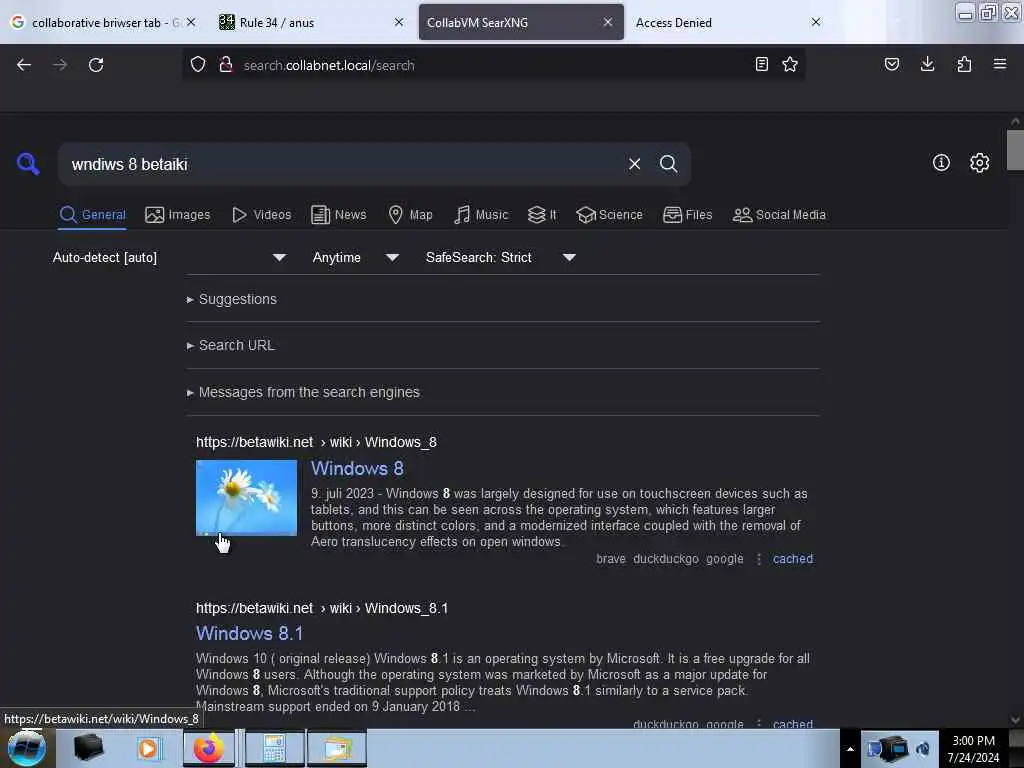This screenshot has height=768, width=1024.
Task: Expand the Suggestions section
Action: (x=232, y=299)
